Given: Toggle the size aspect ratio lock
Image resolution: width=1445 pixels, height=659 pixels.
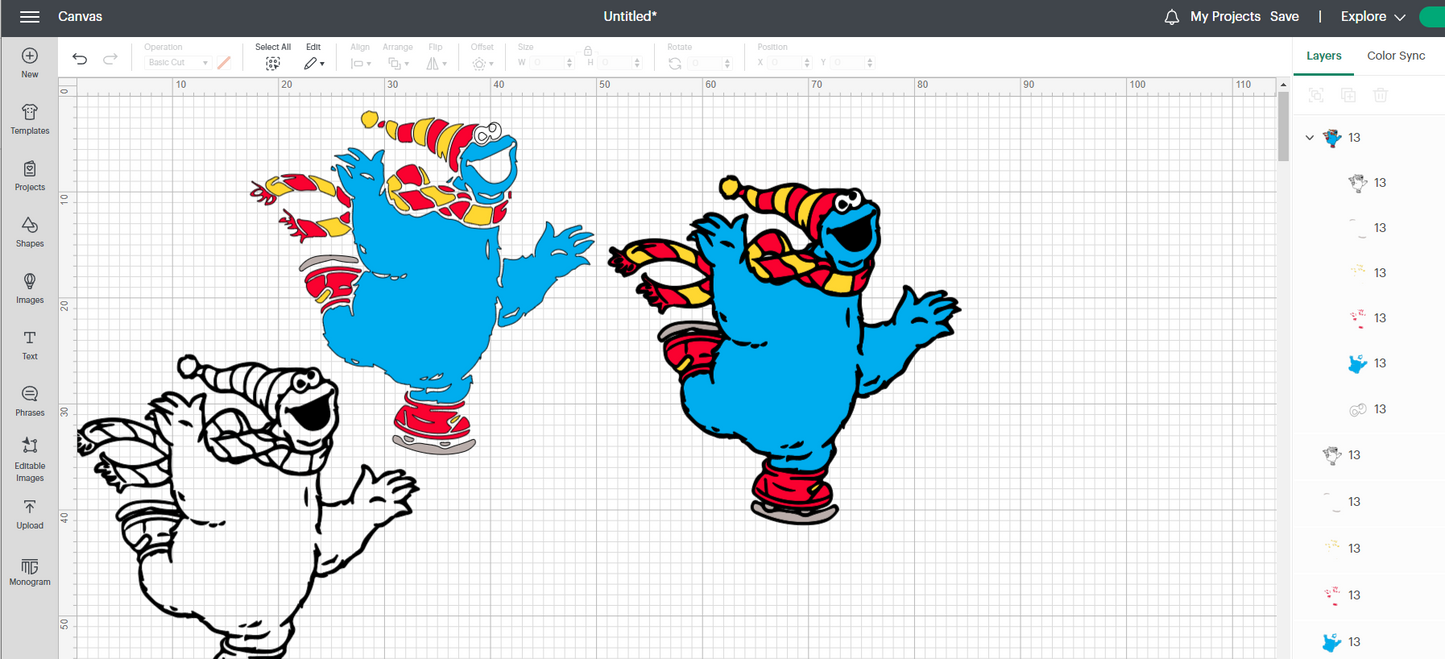Looking at the screenshot, I should pyautogui.click(x=588, y=51).
